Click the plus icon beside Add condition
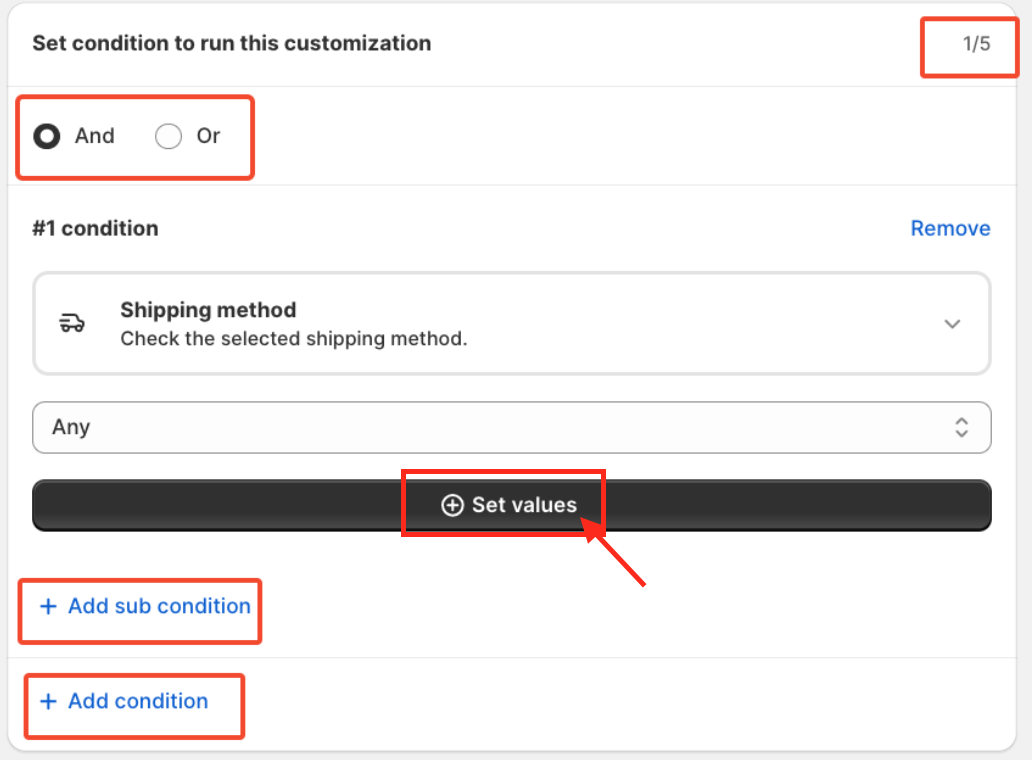The image size is (1032, 760). [x=48, y=702]
